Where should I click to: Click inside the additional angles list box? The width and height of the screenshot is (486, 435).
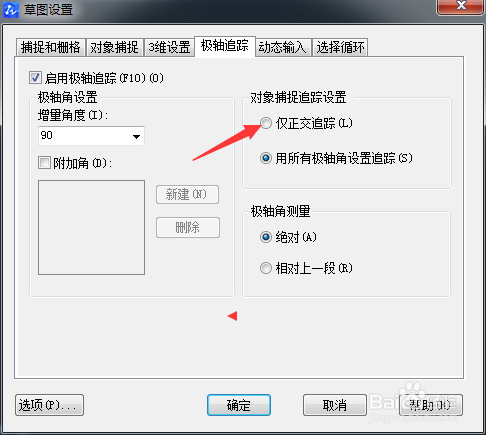(91, 227)
